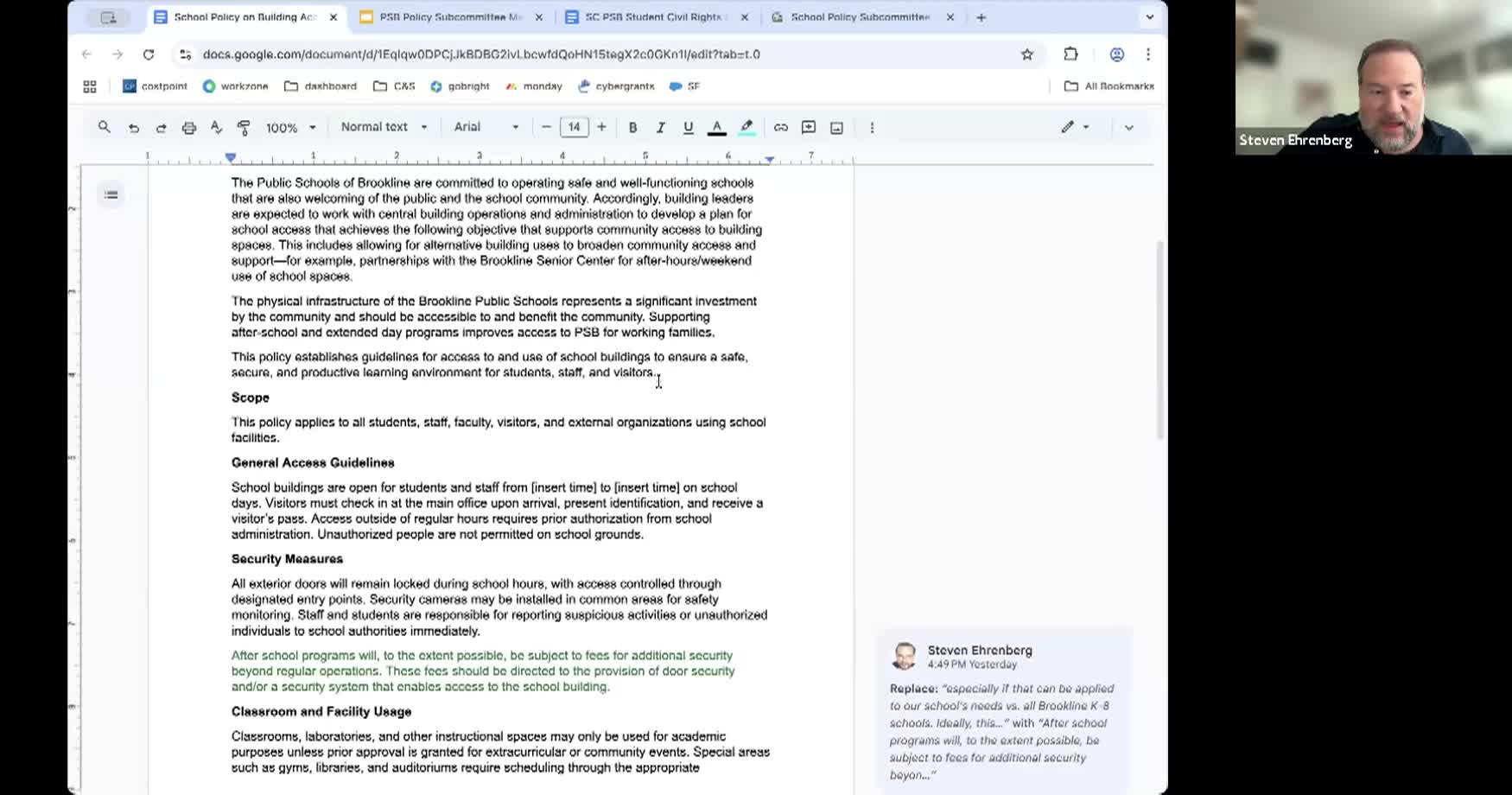Toggle underline formatting

pos(688,127)
